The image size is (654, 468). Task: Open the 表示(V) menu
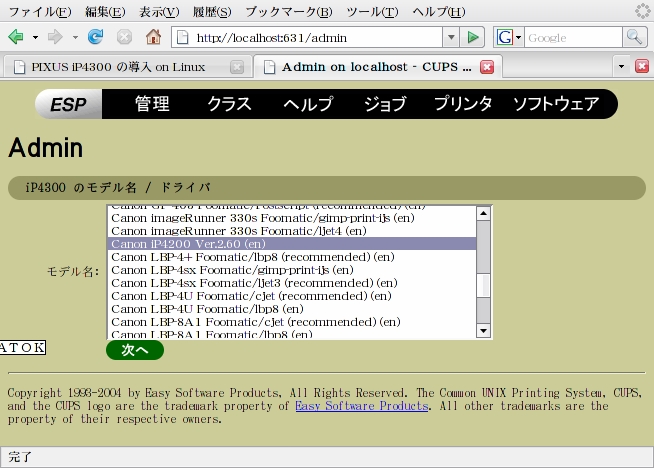(x=159, y=12)
